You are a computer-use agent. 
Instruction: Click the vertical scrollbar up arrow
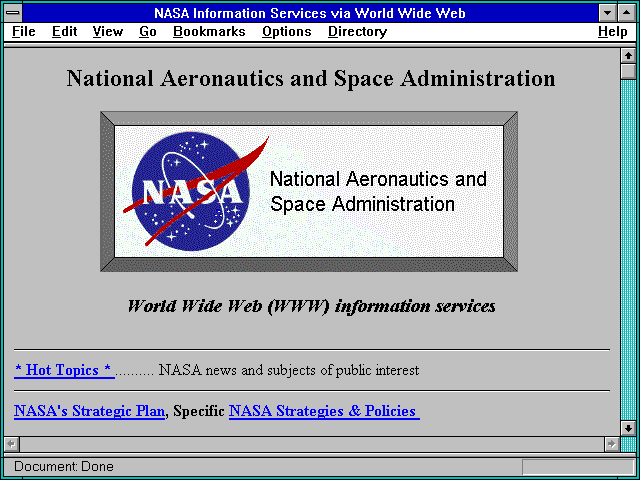click(x=628, y=56)
